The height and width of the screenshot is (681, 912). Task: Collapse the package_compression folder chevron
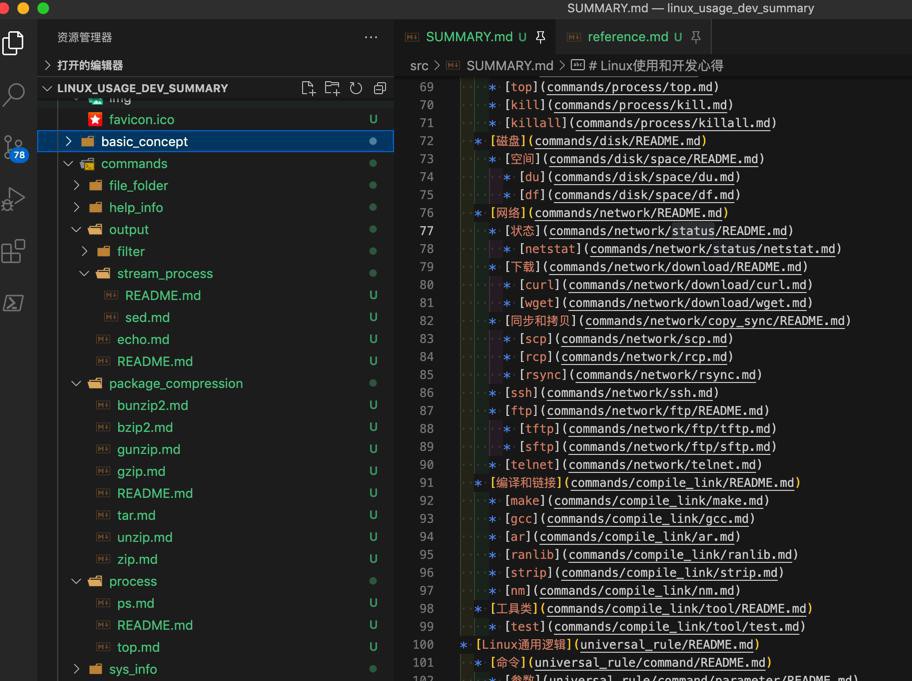tap(76, 383)
